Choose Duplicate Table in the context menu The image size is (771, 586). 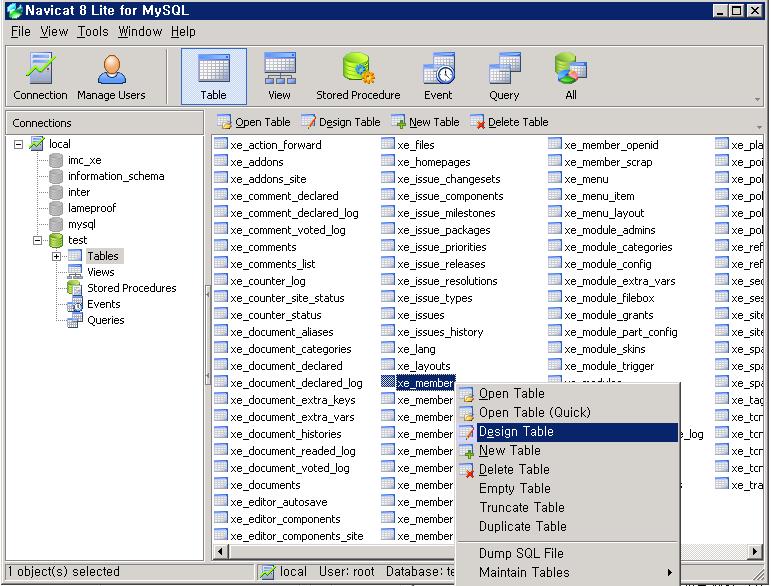pyautogui.click(x=568, y=527)
